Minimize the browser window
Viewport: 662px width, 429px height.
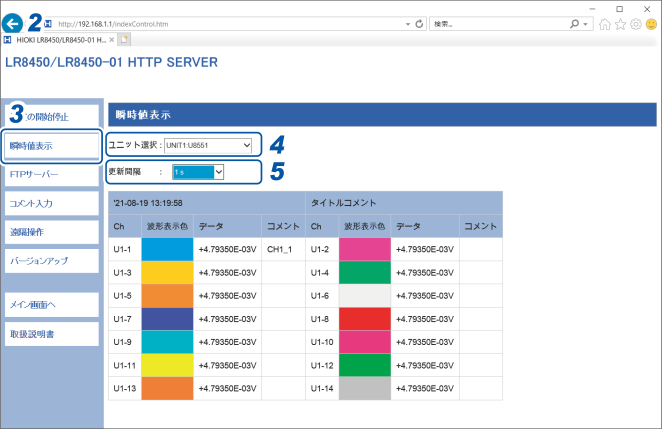point(592,9)
